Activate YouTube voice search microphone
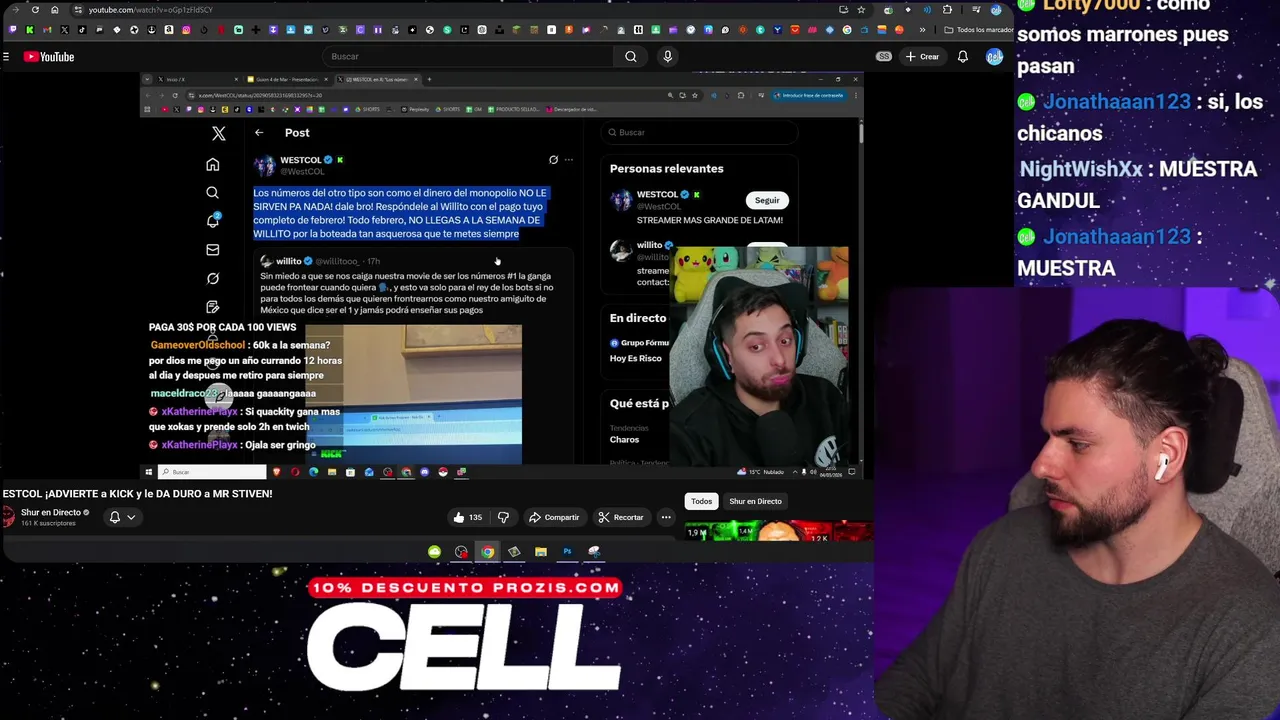 668,57
